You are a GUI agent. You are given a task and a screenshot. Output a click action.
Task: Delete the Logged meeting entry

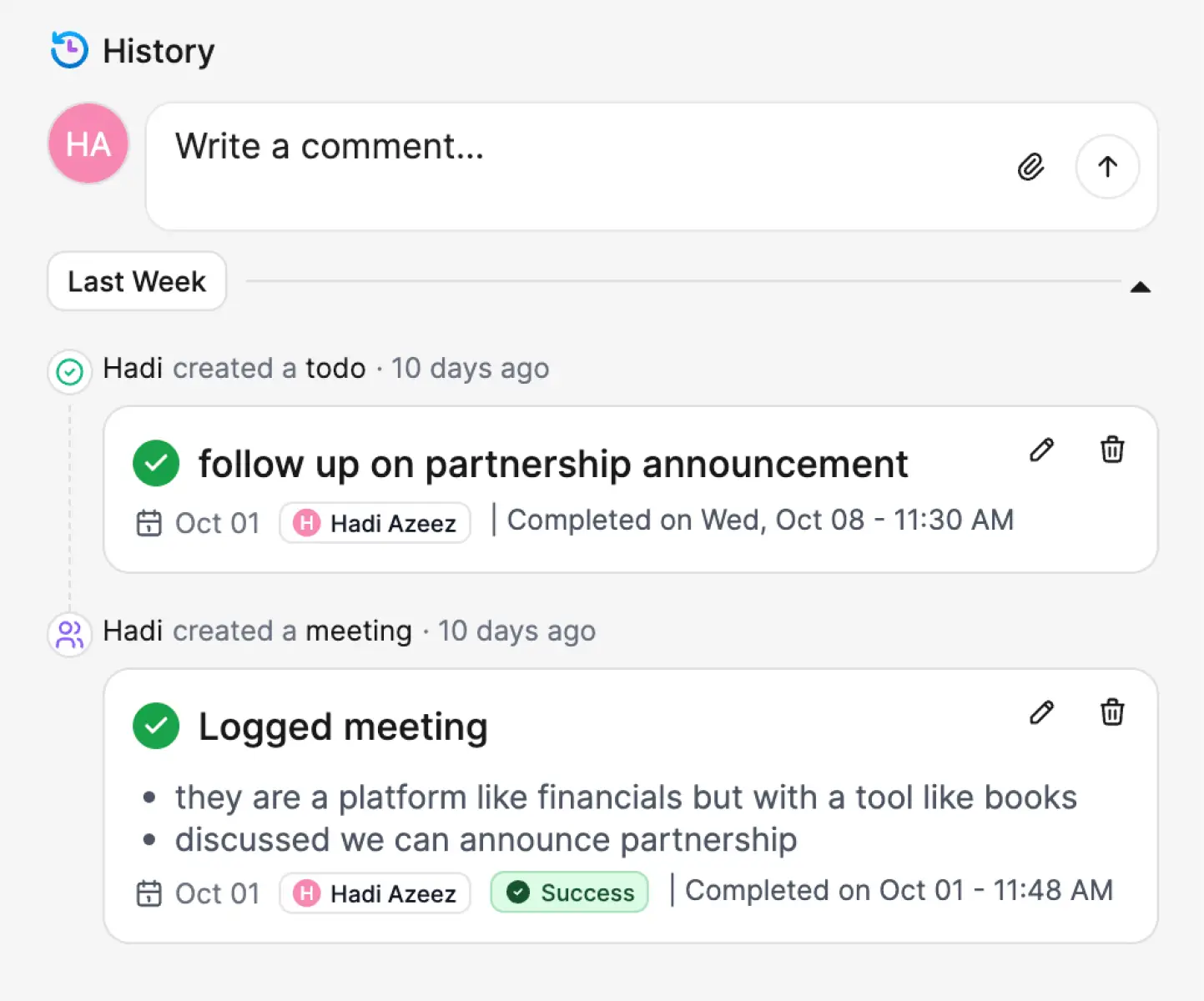click(x=1112, y=713)
